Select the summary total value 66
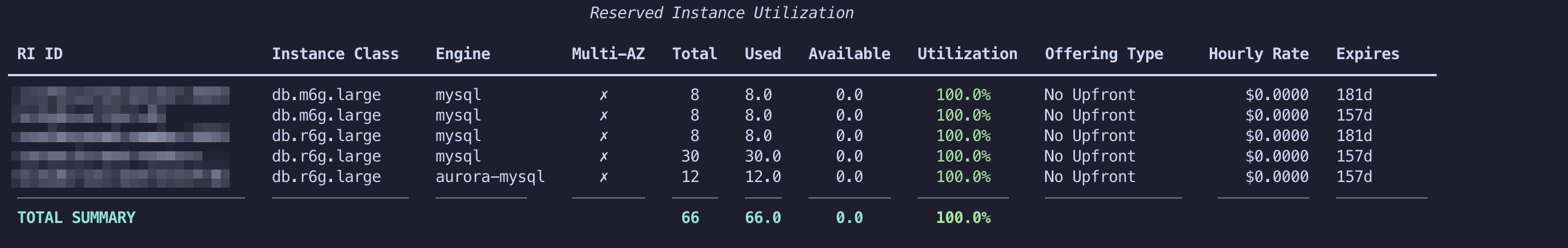Viewport: 1568px width, 248px height. tap(690, 217)
